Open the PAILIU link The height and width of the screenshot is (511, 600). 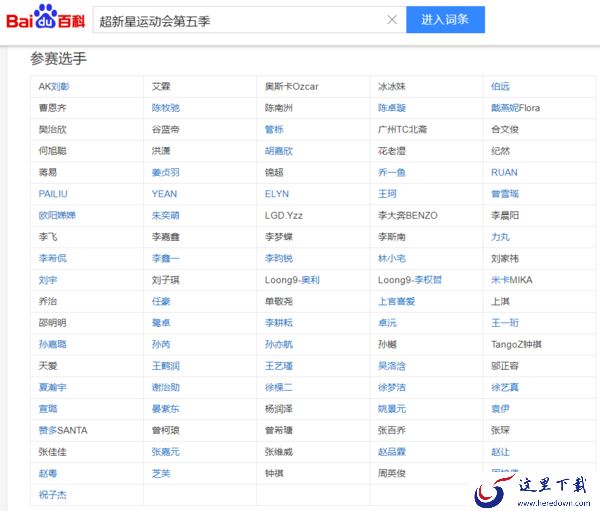(x=53, y=194)
